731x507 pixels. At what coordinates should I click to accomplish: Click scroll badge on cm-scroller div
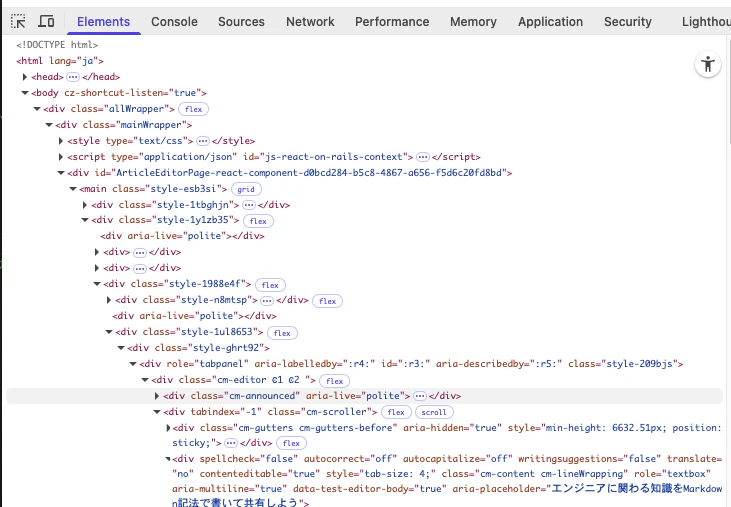[x=434, y=412]
